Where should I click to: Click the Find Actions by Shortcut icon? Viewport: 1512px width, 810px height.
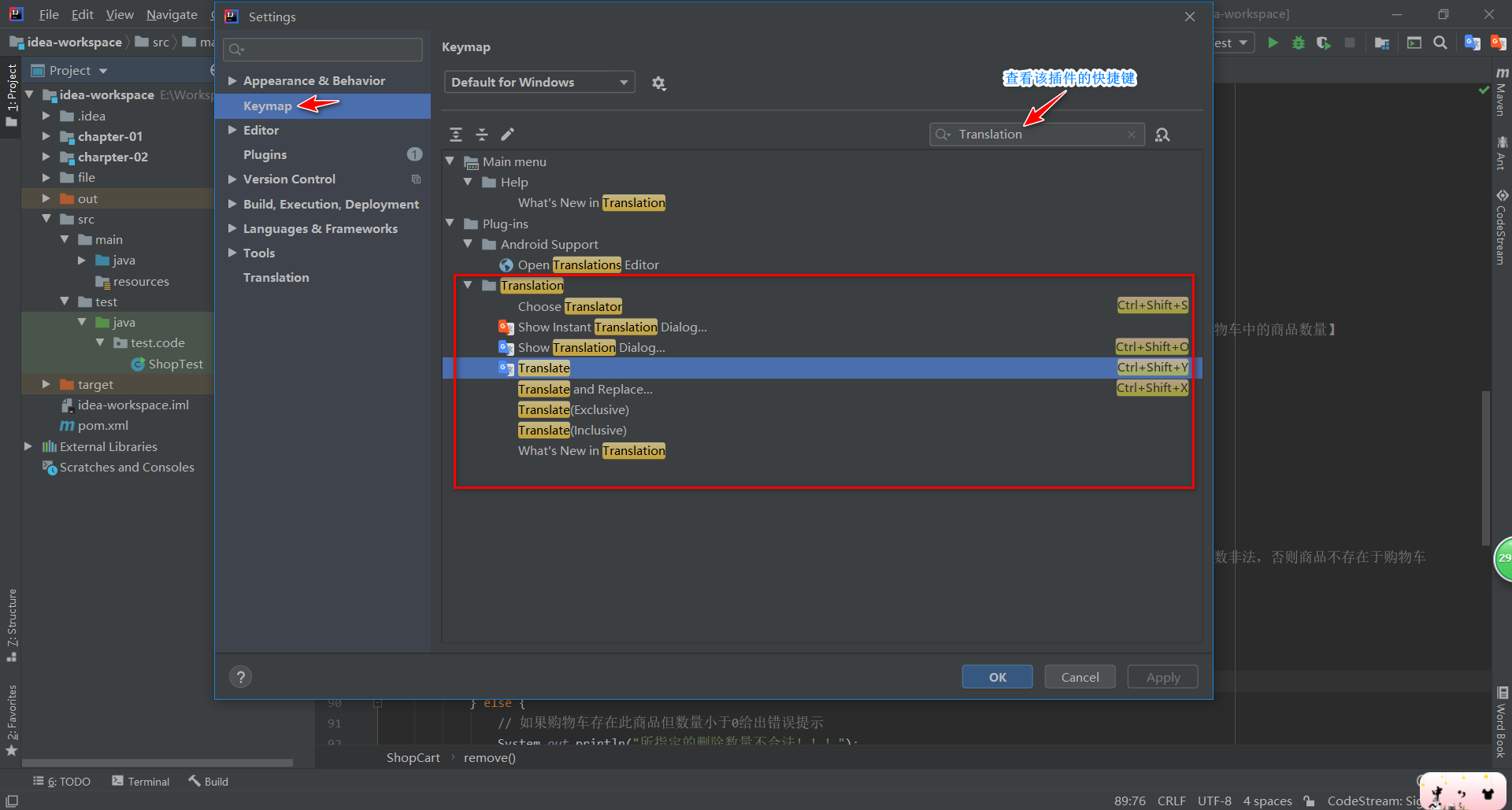point(1162,135)
